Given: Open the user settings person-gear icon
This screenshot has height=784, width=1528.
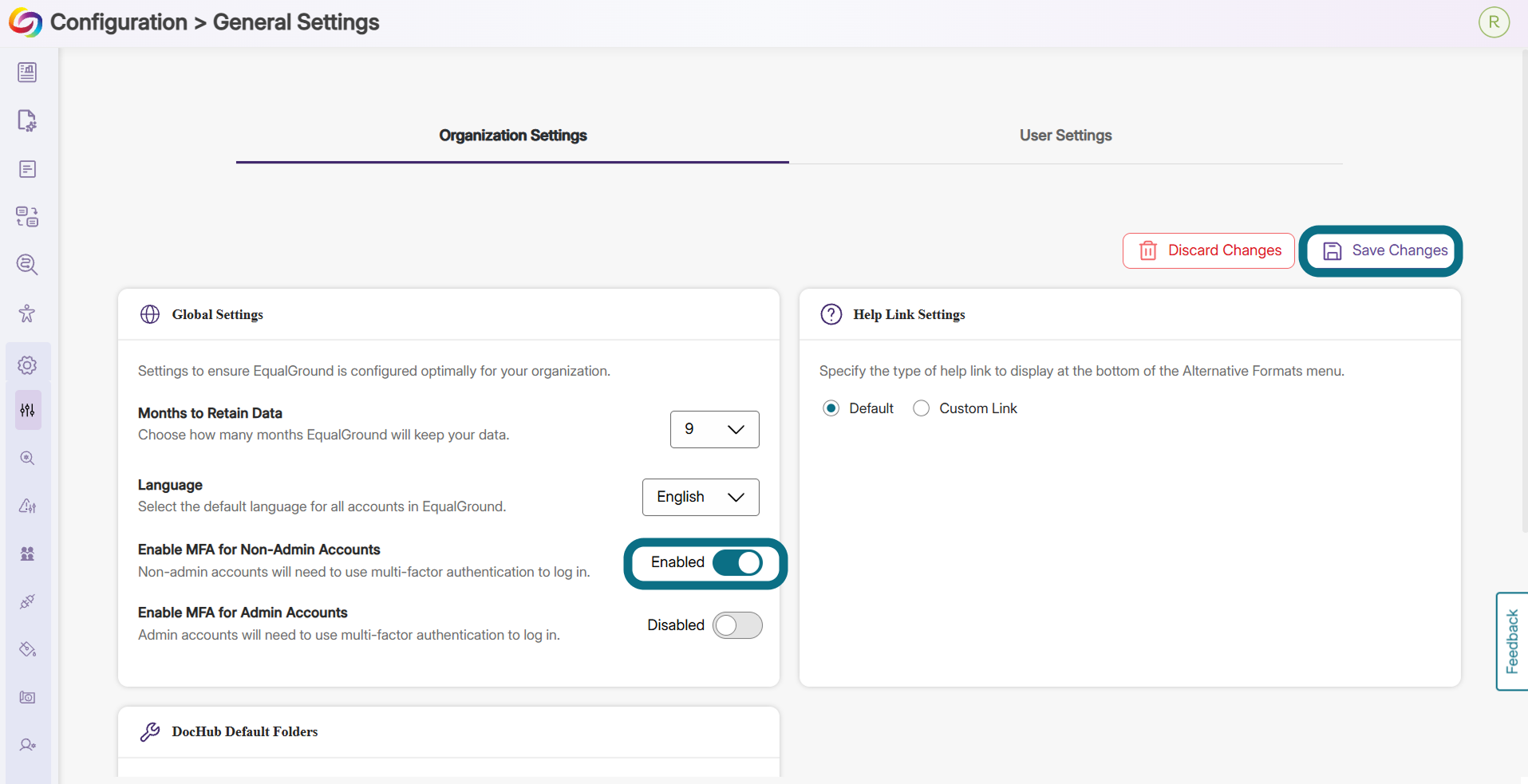Looking at the screenshot, I should (27, 745).
